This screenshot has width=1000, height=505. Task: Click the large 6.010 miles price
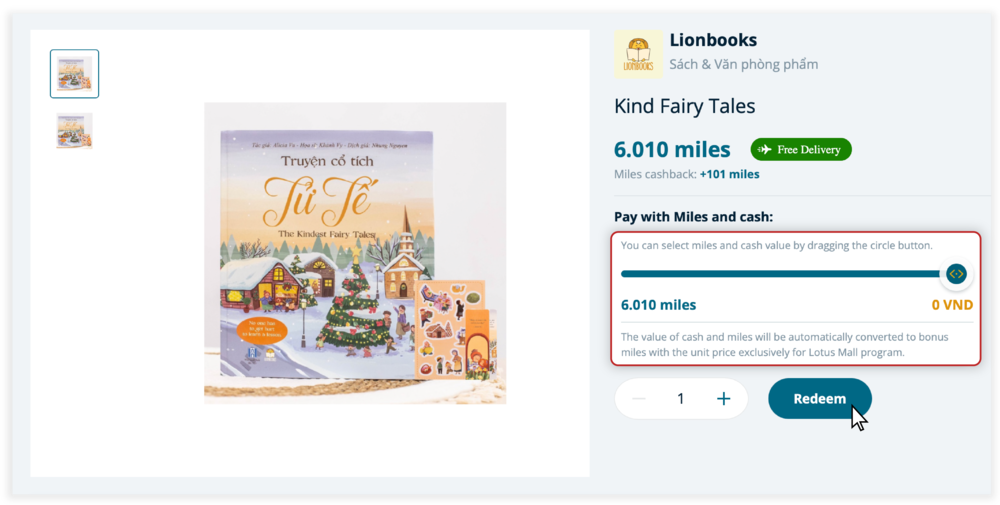[x=672, y=150]
